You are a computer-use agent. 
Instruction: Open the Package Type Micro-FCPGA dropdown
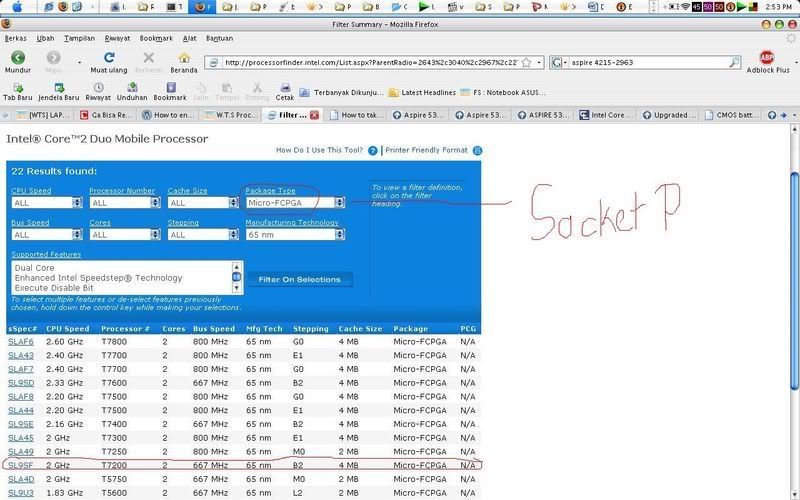pos(295,203)
